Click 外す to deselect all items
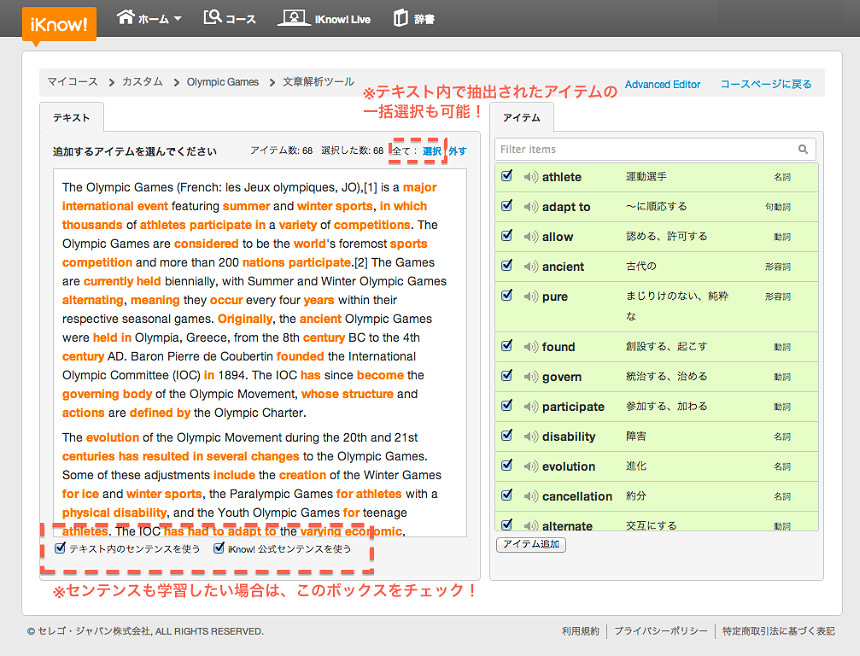 tap(457, 151)
